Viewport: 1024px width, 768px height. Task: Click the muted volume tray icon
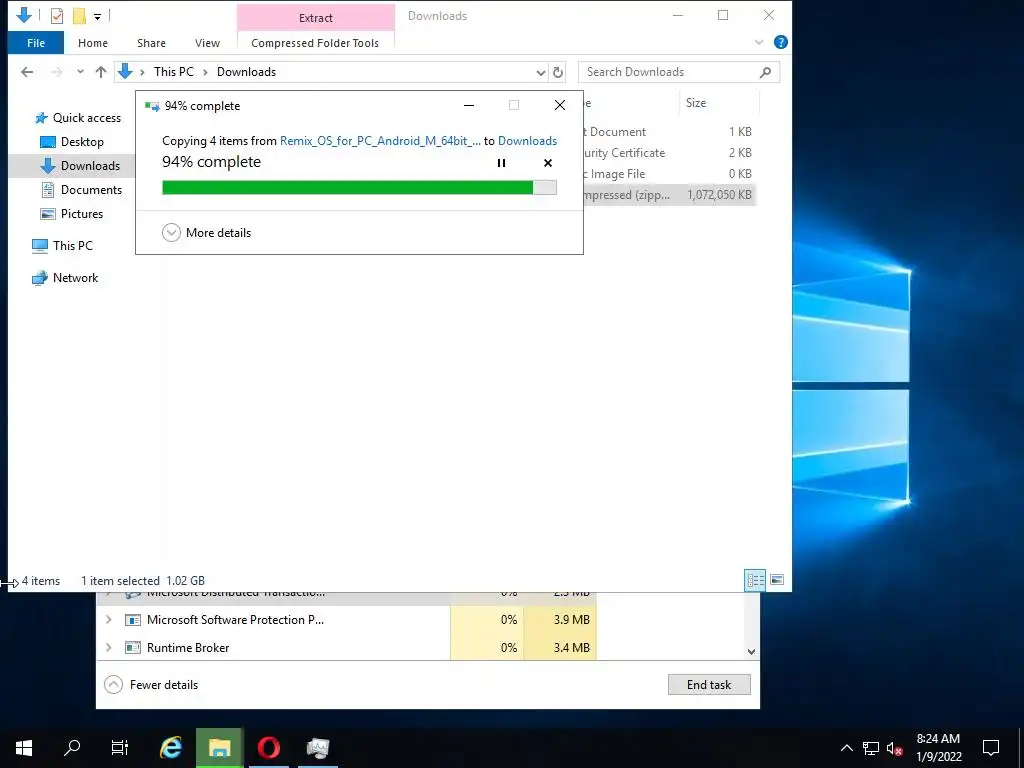tap(895, 748)
